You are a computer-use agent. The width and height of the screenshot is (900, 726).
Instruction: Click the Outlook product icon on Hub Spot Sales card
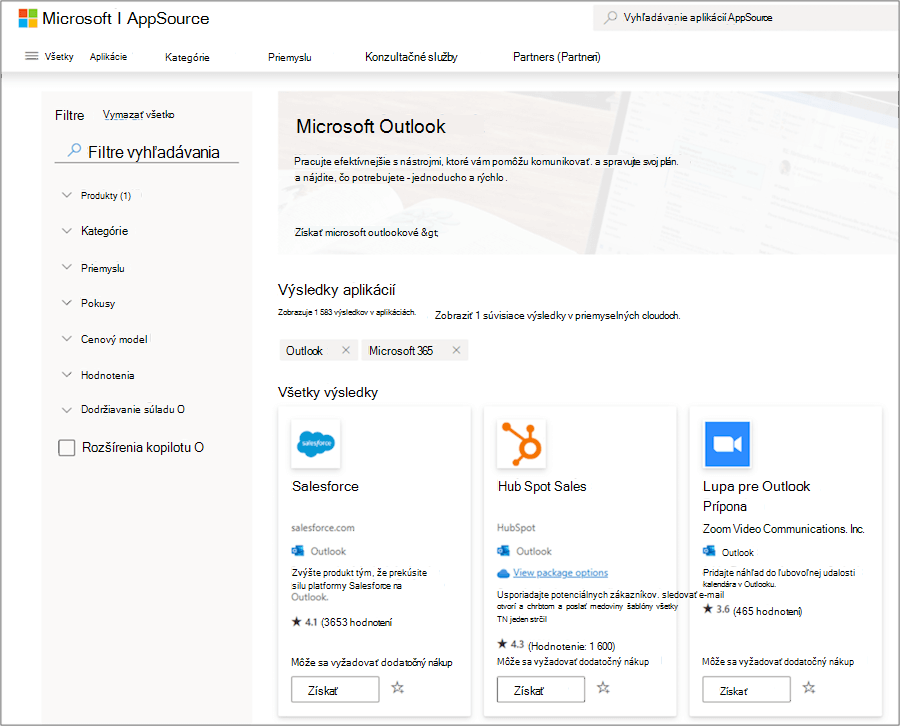click(x=503, y=551)
